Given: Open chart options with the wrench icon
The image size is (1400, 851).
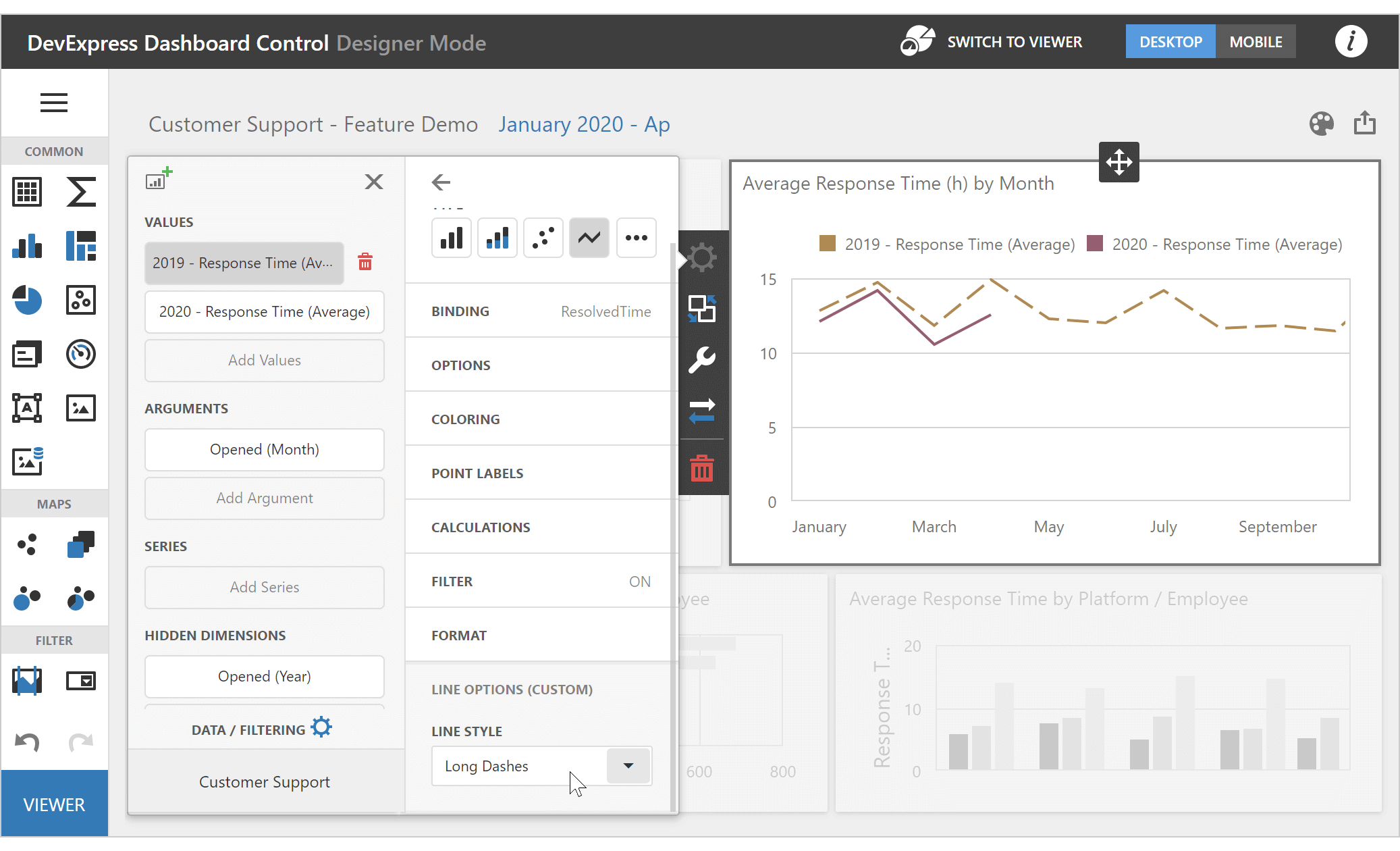Looking at the screenshot, I should click(702, 360).
